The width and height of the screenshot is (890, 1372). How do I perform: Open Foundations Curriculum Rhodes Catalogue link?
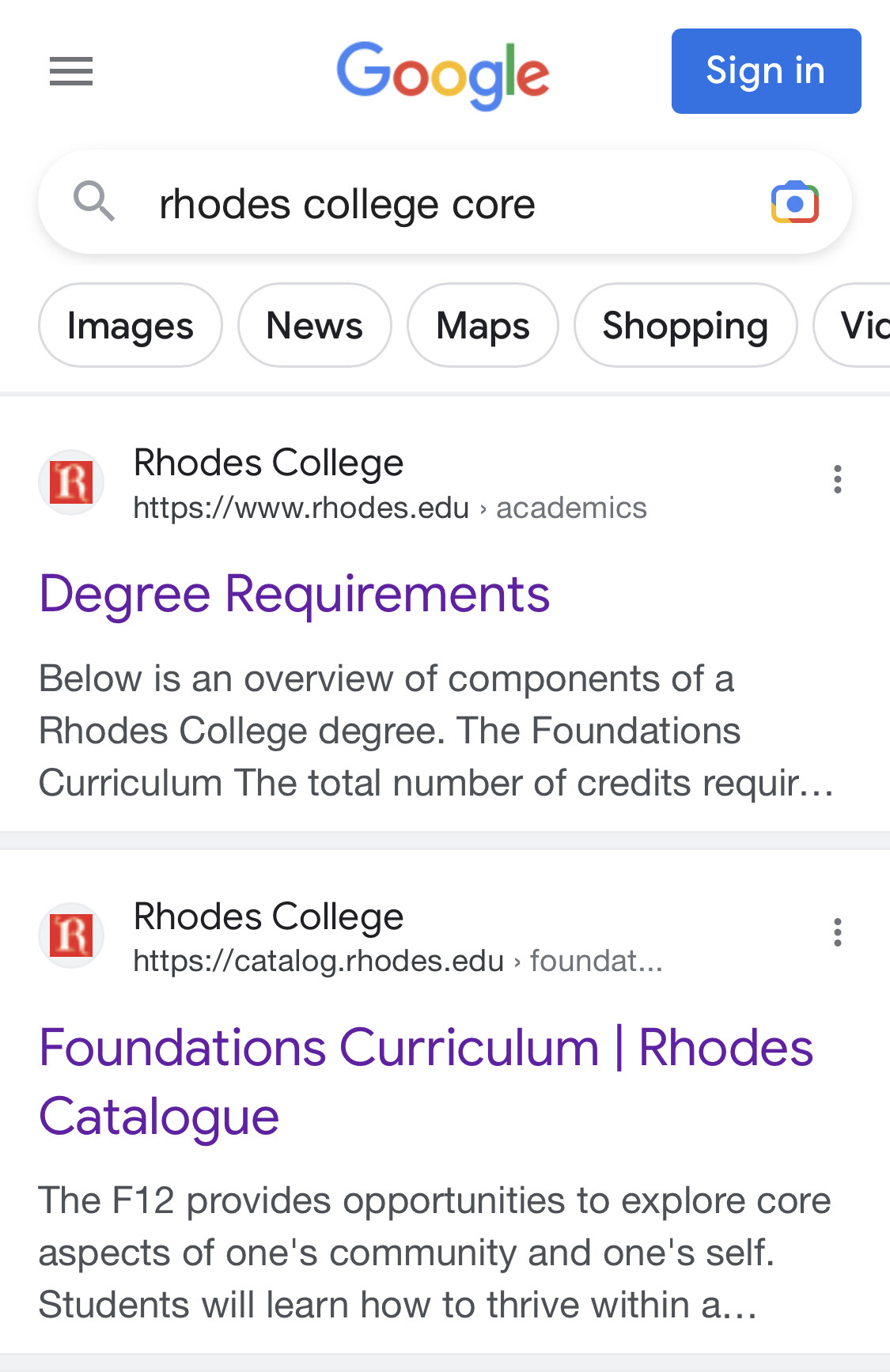click(426, 1082)
